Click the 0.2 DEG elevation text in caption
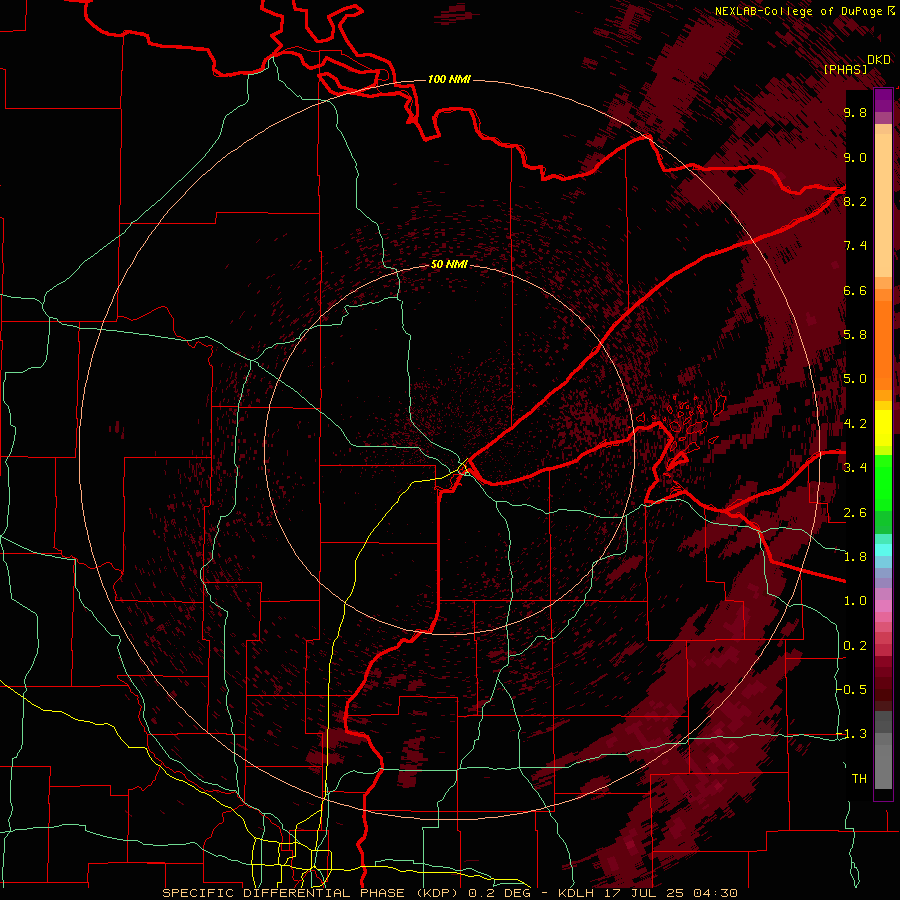The height and width of the screenshot is (900, 900). point(498,893)
